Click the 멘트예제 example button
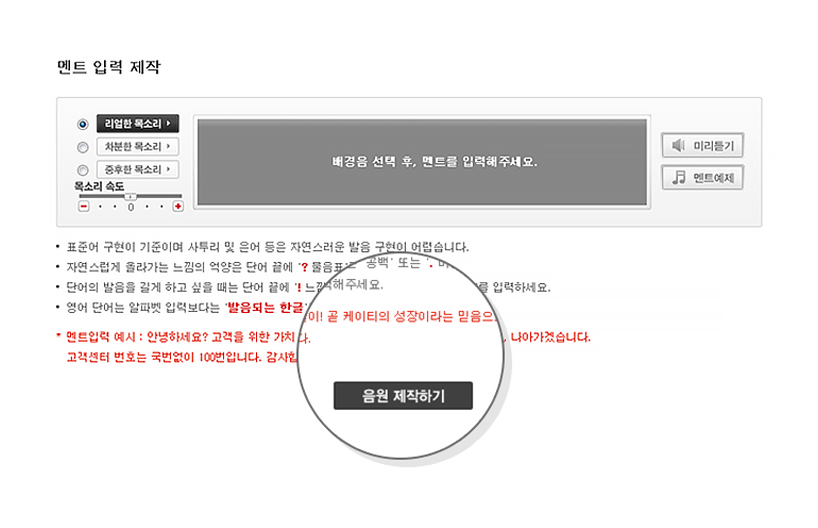Image resolution: width=818 pixels, height=528 pixels. (x=702, y=178)
